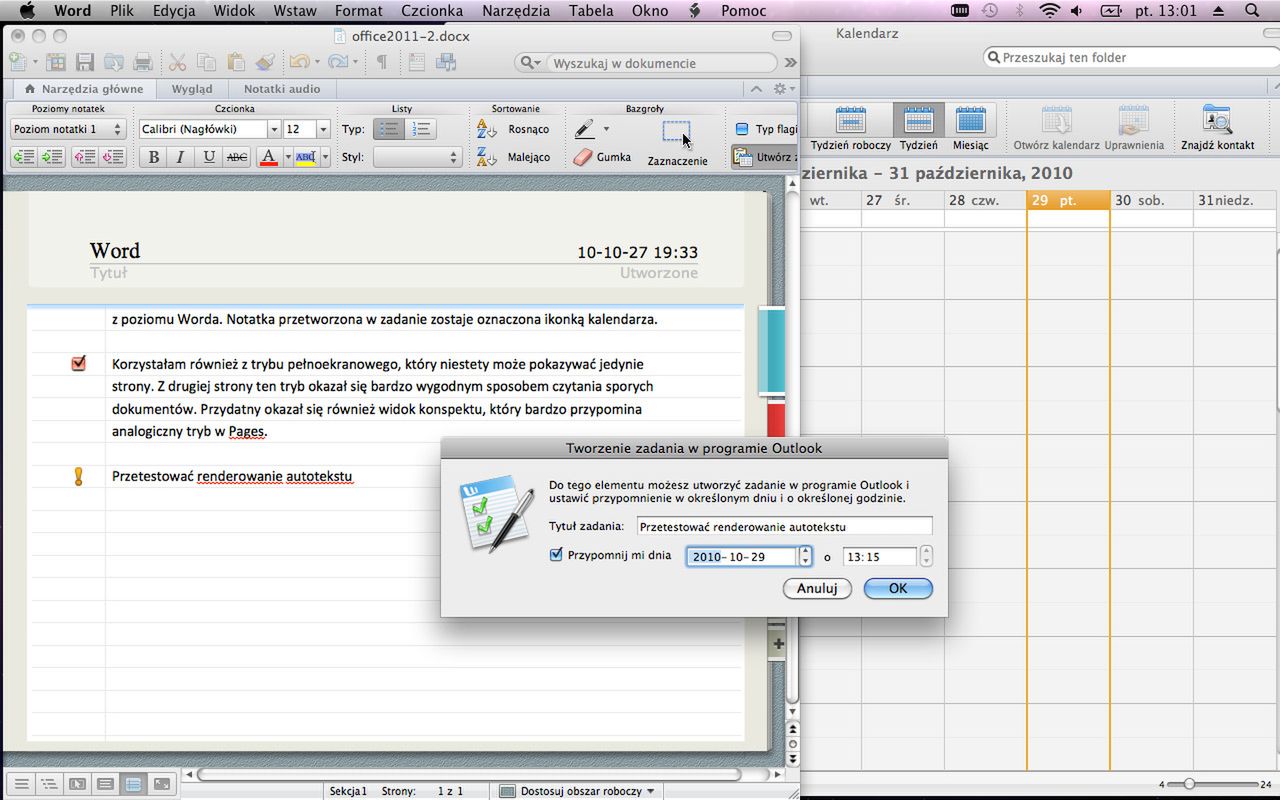Click Znajdź kontakt in Outlook toolbar
1280x800 pixels.
pyautogui.click(x=1217, y=129)
